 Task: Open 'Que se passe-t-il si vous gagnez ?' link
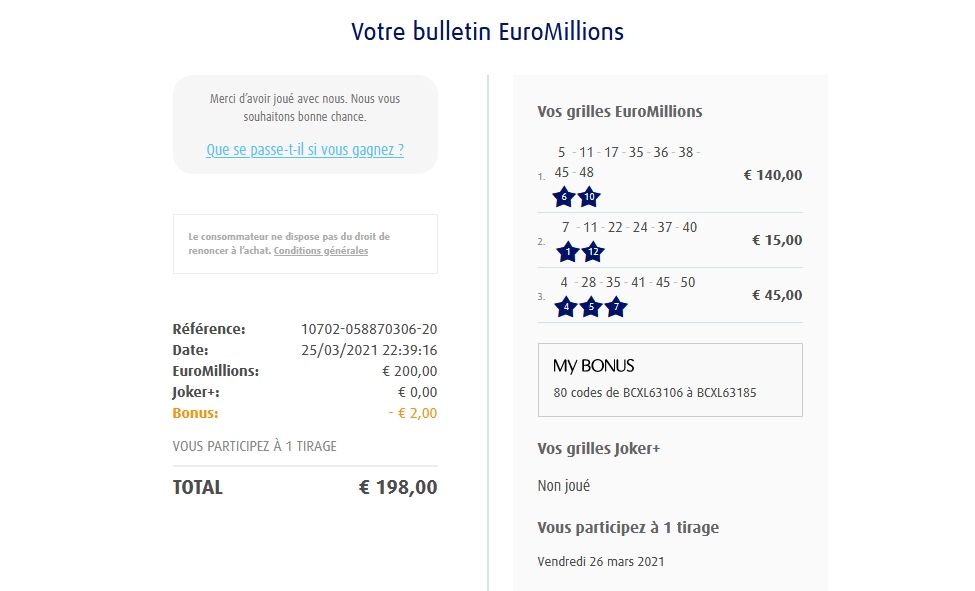pos(305,150)
